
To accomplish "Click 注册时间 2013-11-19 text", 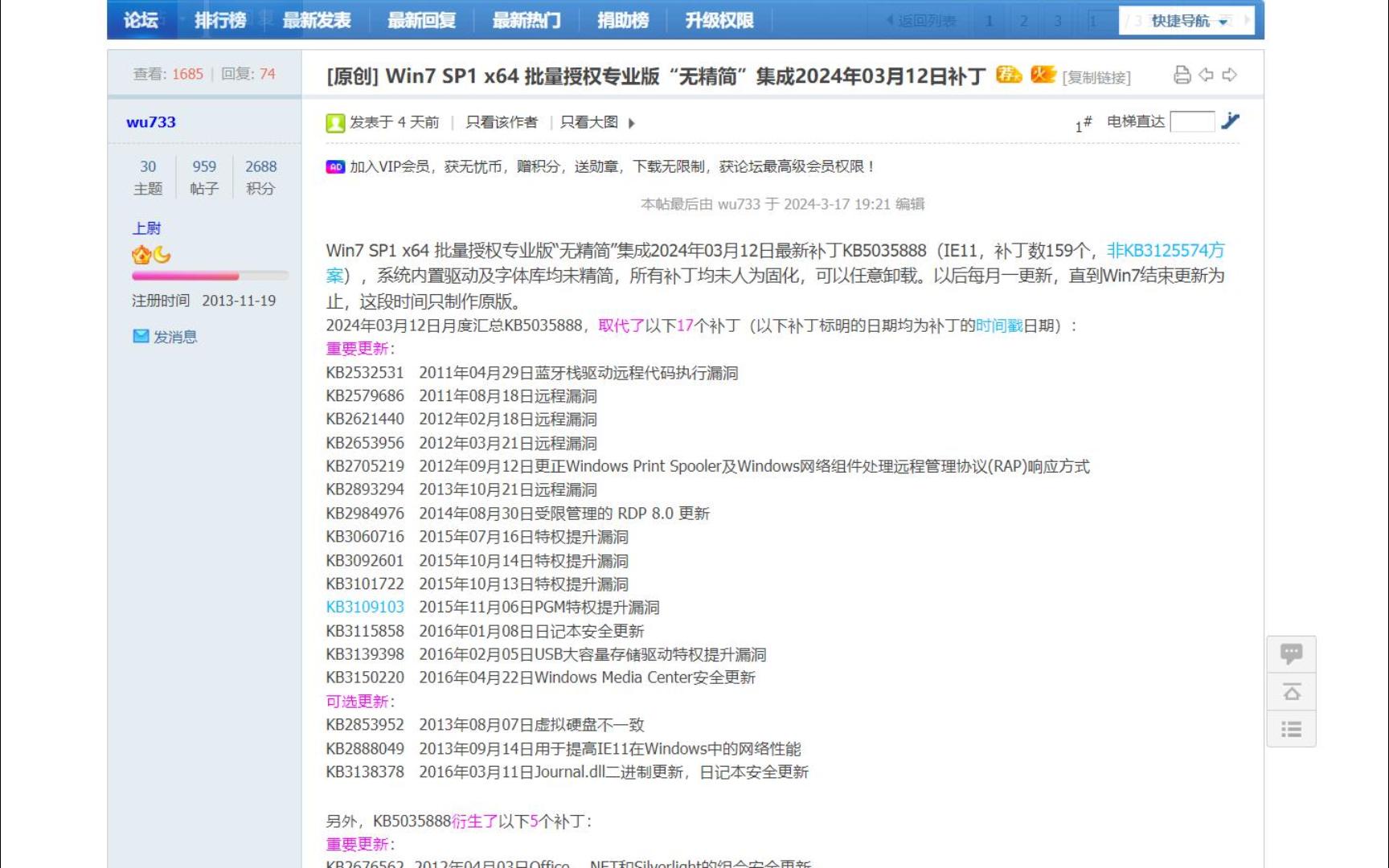I will click(204, 301).
